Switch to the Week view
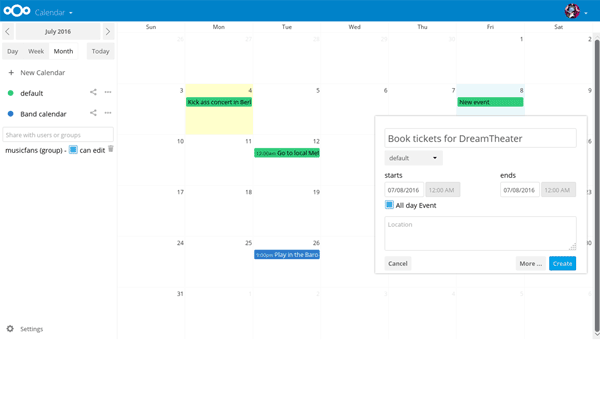 tap(36, 51)
